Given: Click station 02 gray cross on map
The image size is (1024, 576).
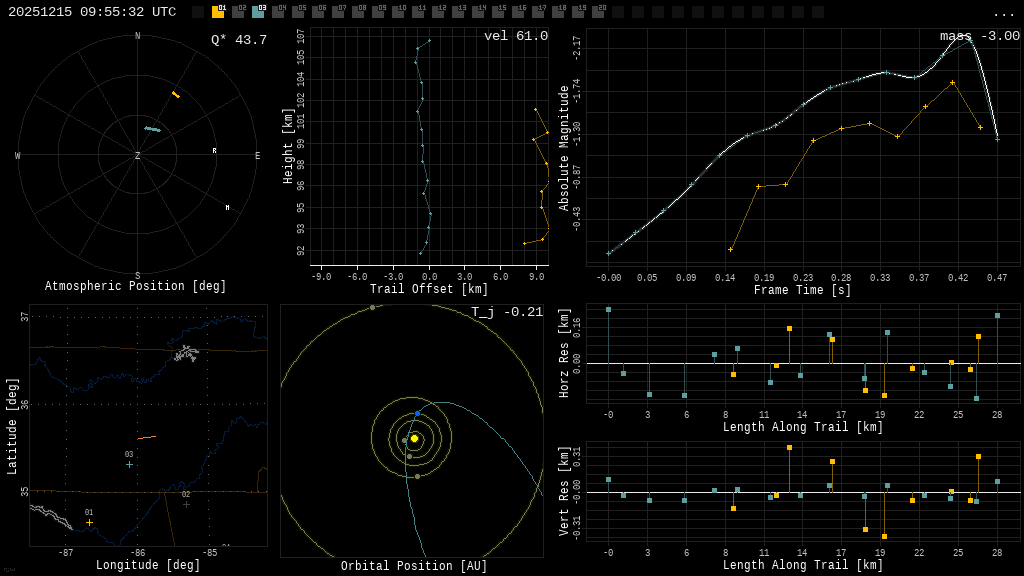Looking at the screenshot, I should [186, 504].
